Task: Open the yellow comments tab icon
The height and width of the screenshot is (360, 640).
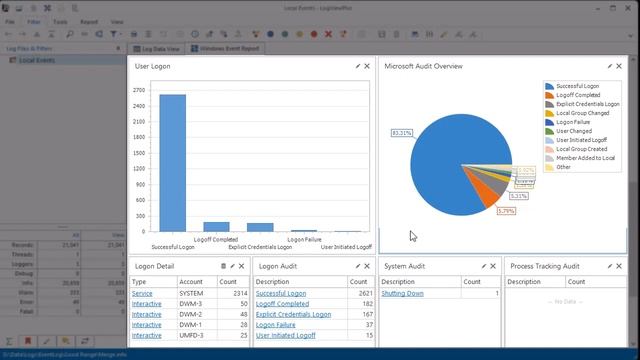Action: (x=65, y=341)
